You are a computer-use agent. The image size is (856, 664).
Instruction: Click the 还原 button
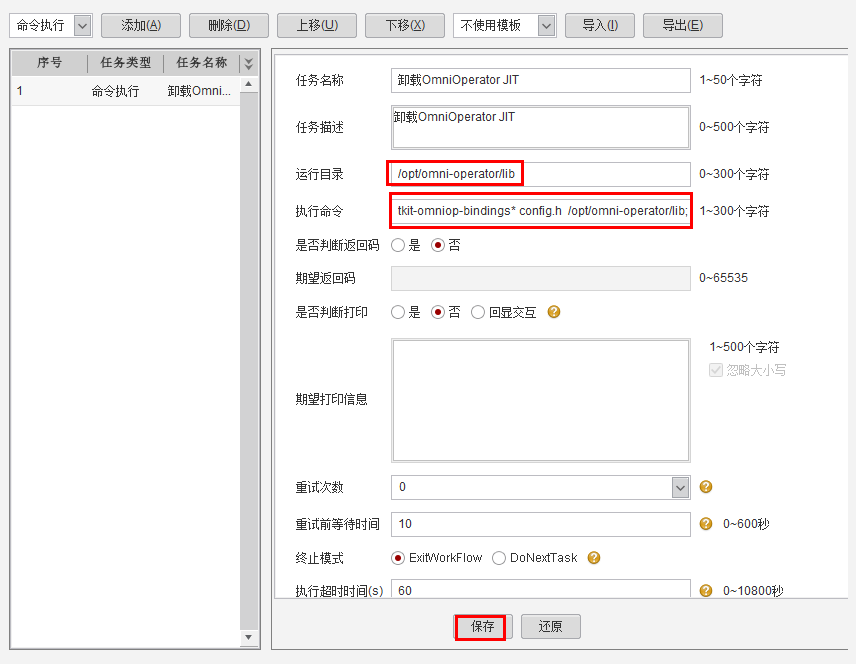tap(550, 626)
